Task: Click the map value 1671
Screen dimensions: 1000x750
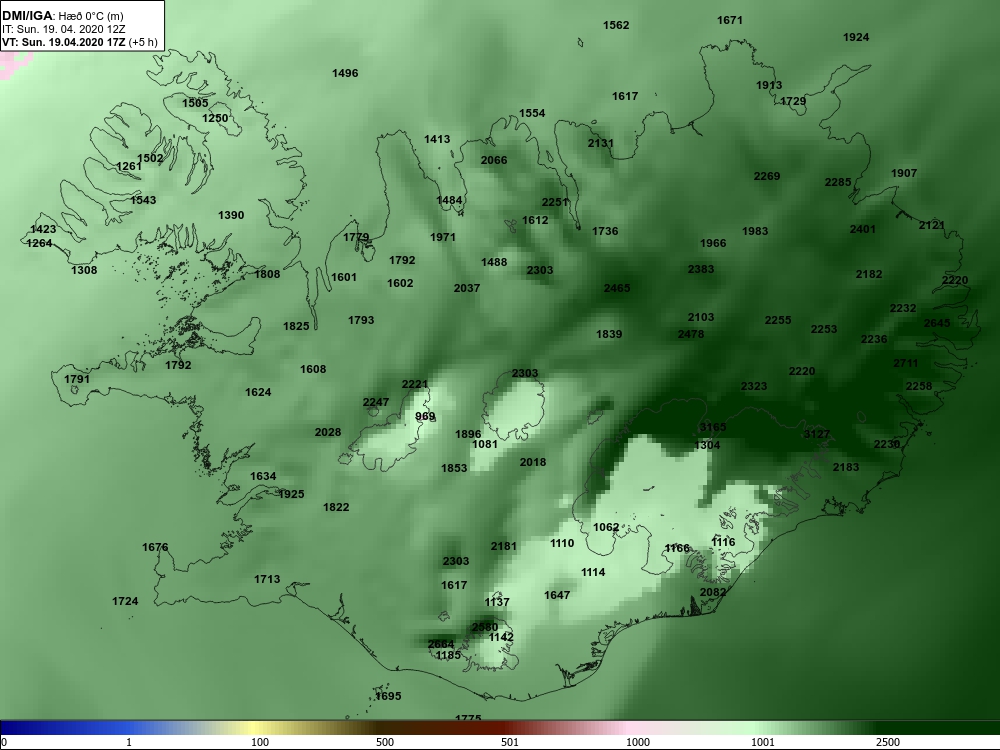Action: (x=730, y=20)
